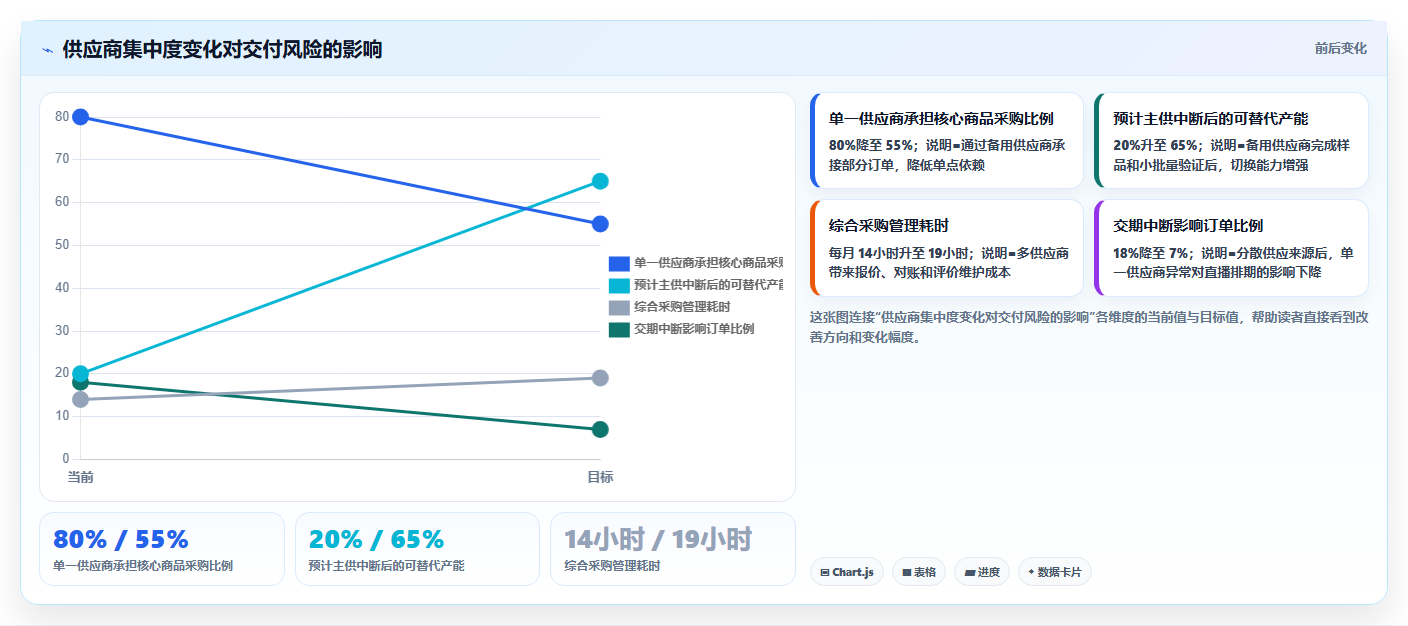The height and width of the screenshot is (626, 1408).
Task: Click the 进度 tag
Action: pyautogui.click(x=982, y=572)
